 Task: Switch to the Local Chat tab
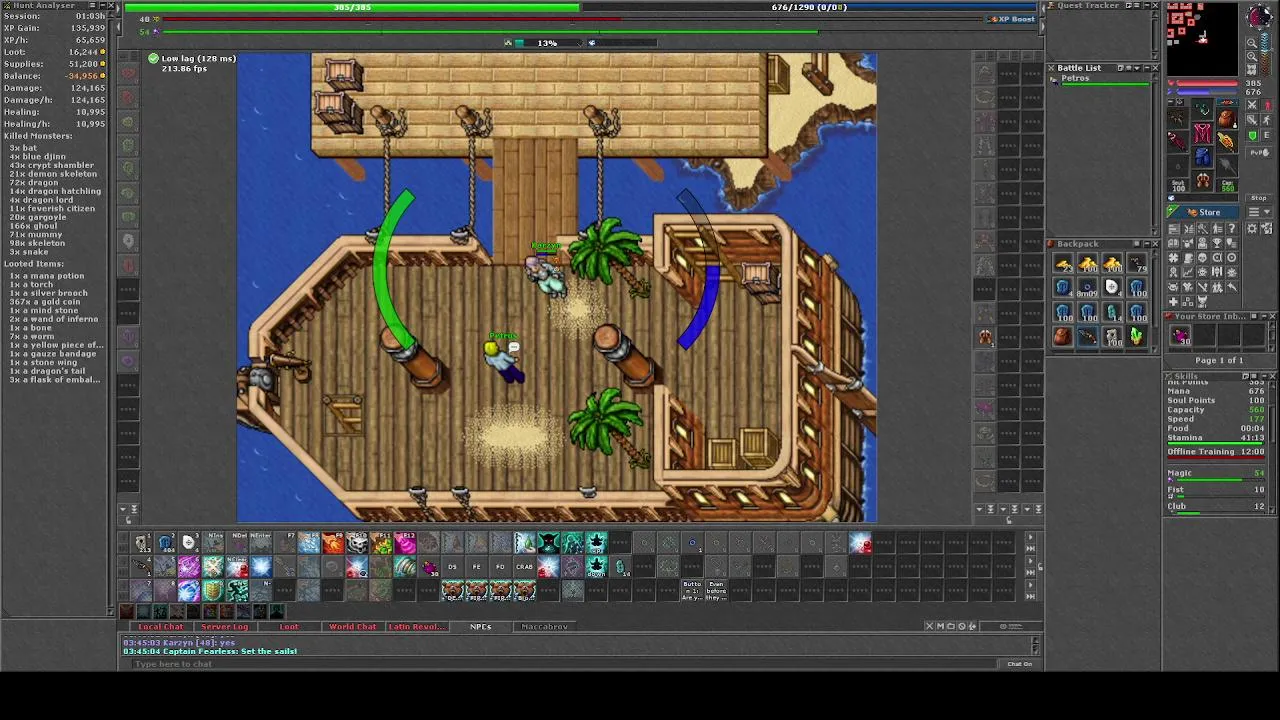pos(161,627)
